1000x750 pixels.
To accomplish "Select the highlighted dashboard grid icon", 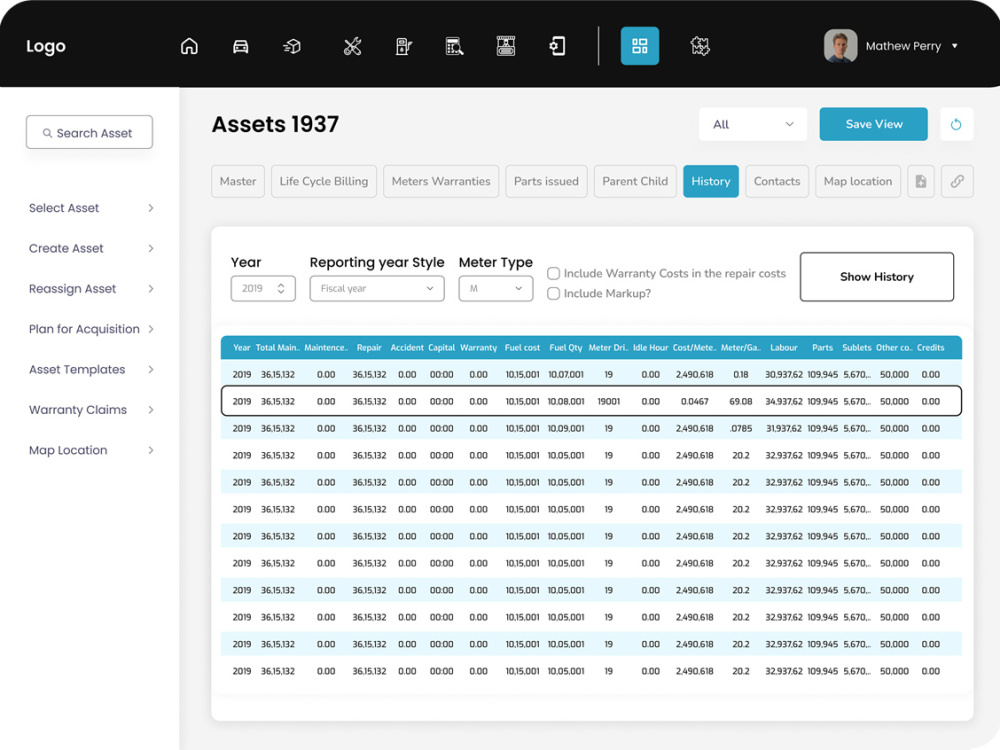I will pyautogui.click(x=640, y=46).
